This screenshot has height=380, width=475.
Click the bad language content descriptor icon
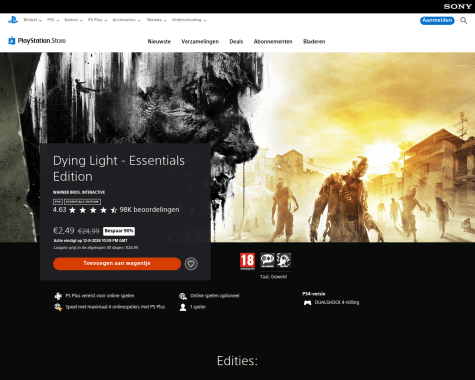[267, 260]
